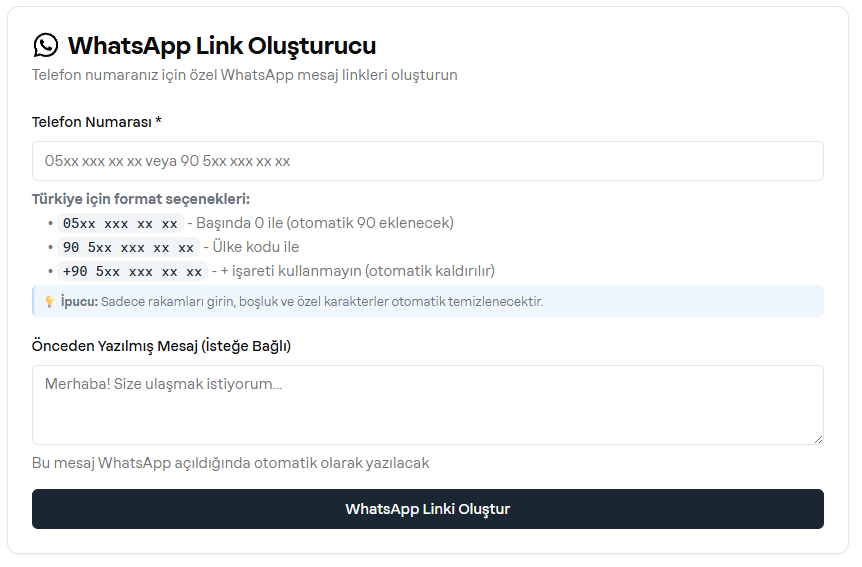The width and height of the screenshot is (862, 567).
Task: Click the "+ işareti kullanmayın" description text
Action: [357, 271]
